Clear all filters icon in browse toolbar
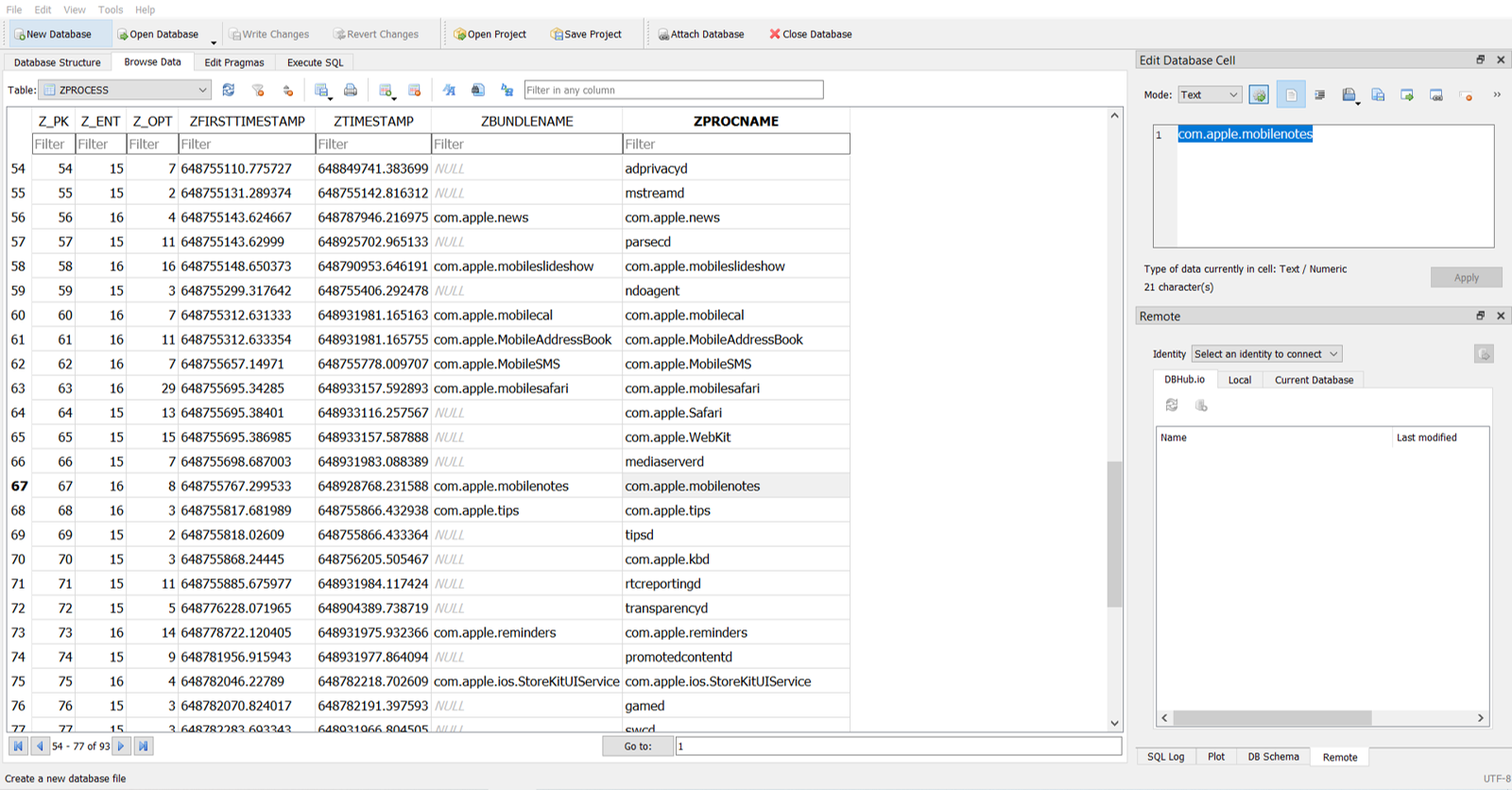The image size is (1512, 790). pyautogui.click(x=258, y=90)
